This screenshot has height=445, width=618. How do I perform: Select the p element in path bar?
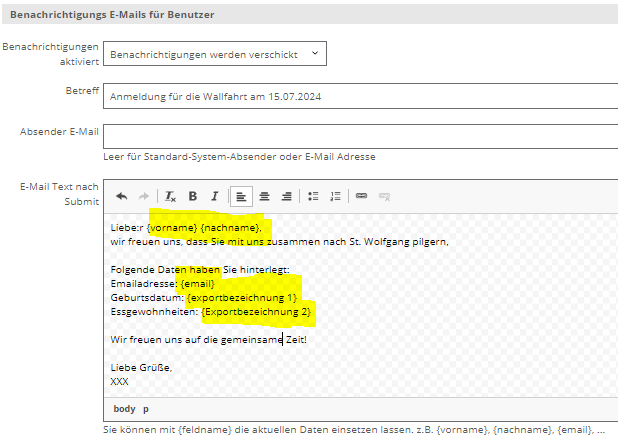[x=146, y=408]
